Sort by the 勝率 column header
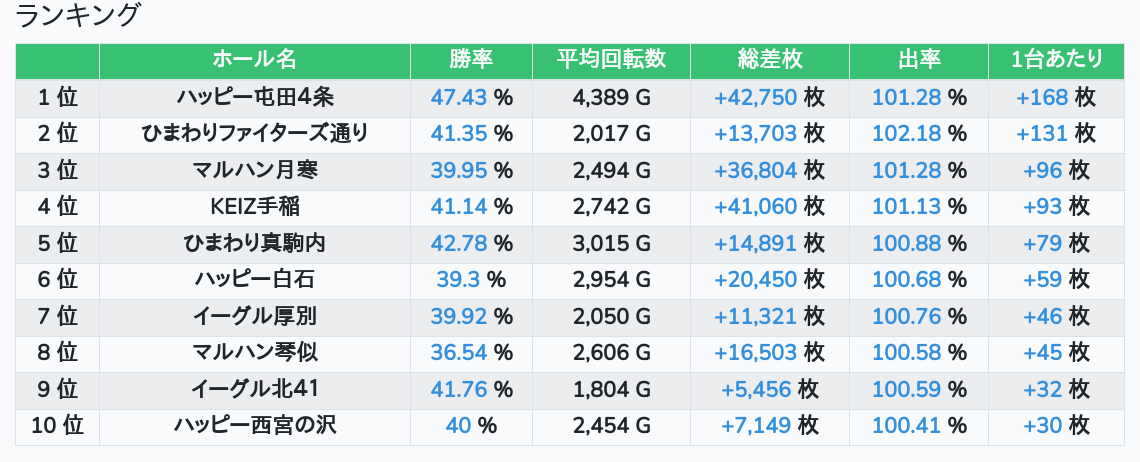Image resolution: width=1140 pixels, height=462 pixels. (x=471, y=60)
